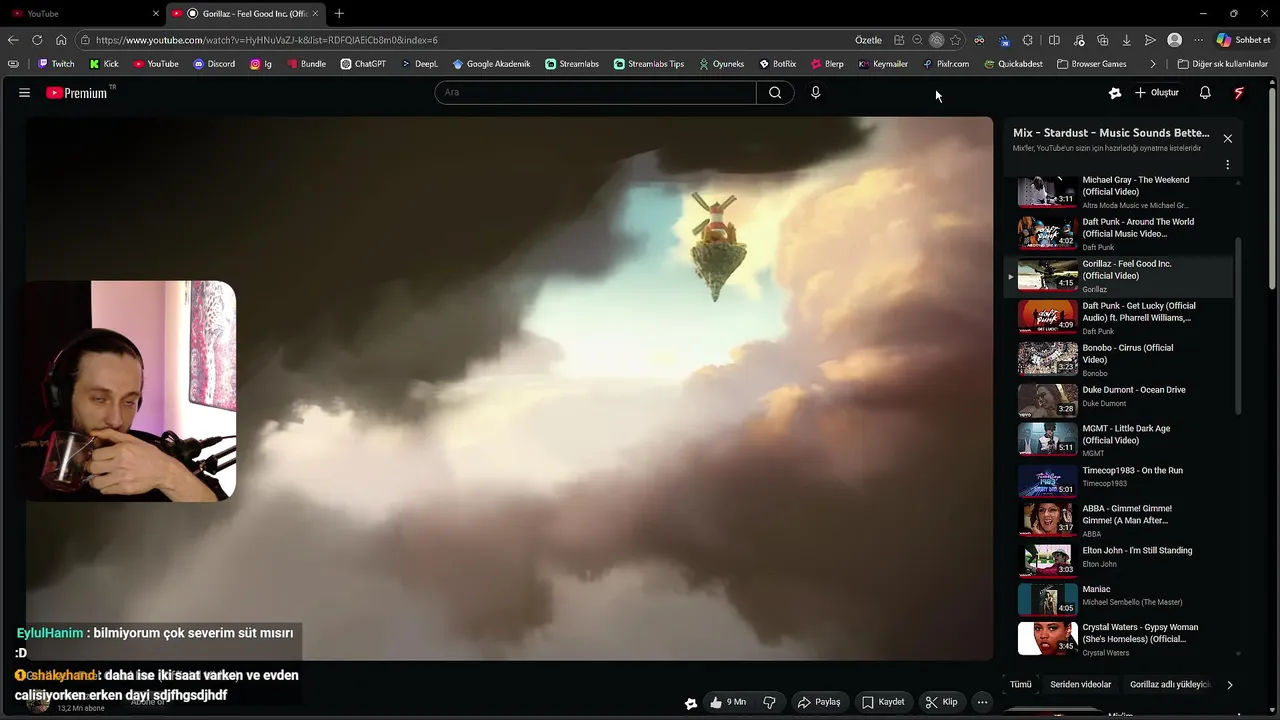The image size is (1280, 720).
Task: Close the Mix playlist panel
Action: click(1227, 138)
